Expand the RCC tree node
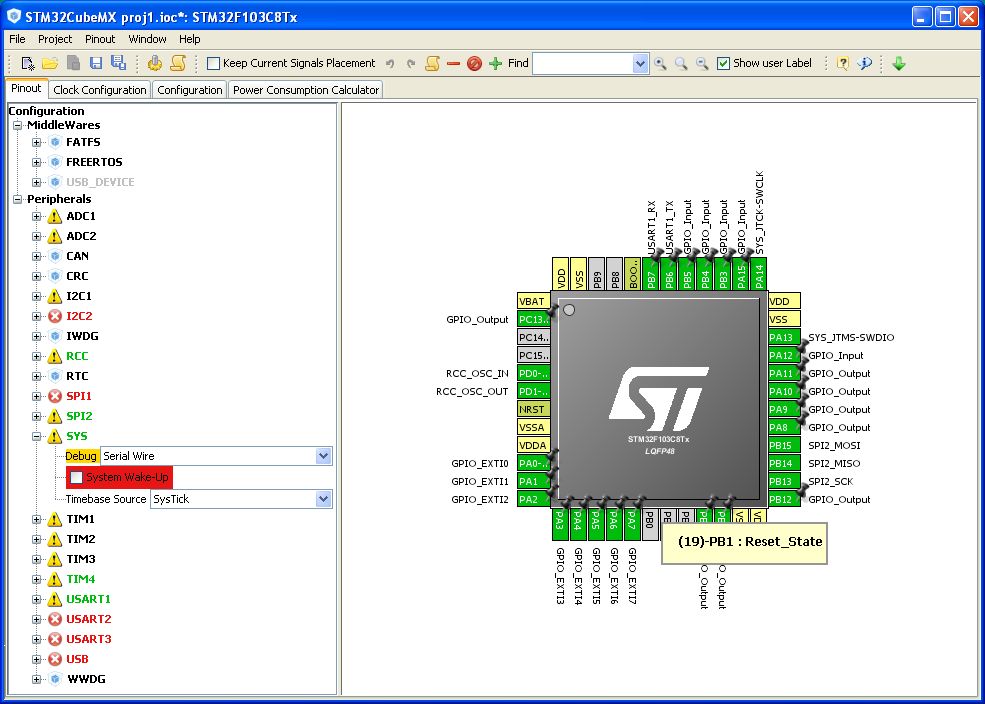The image size is (985, 704). [36, 356]
